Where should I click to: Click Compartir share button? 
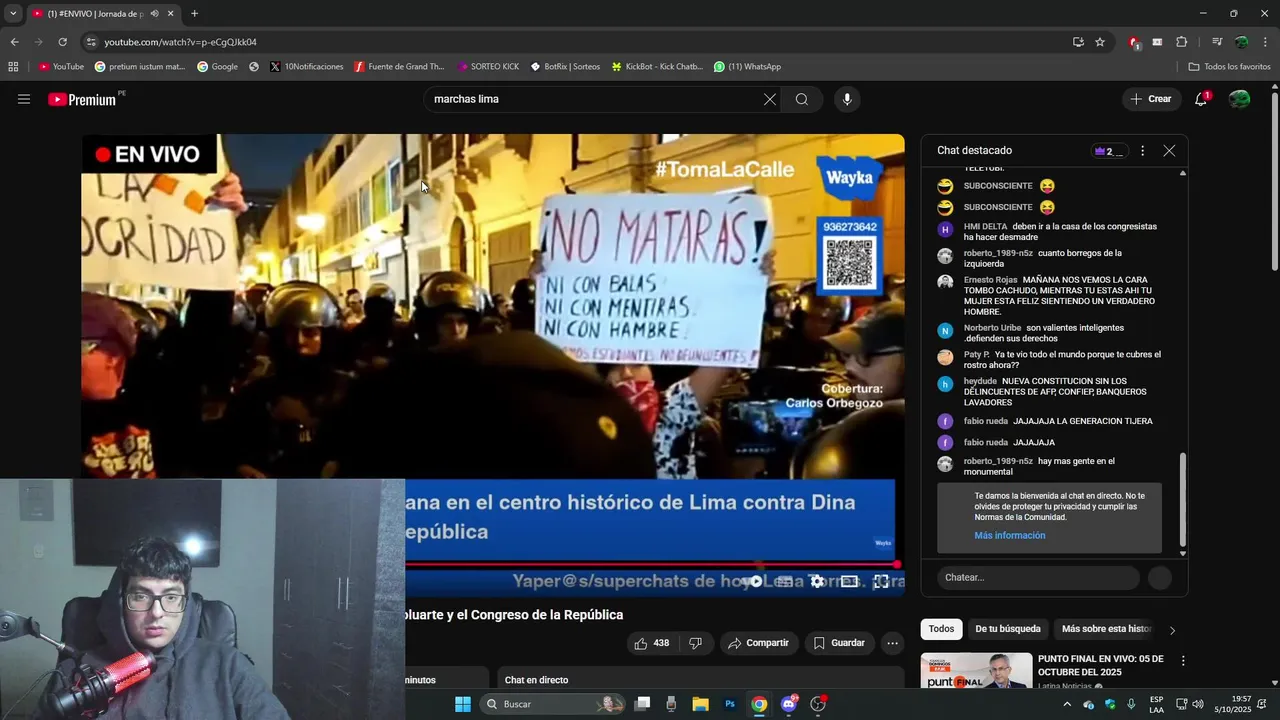point(758,643)
